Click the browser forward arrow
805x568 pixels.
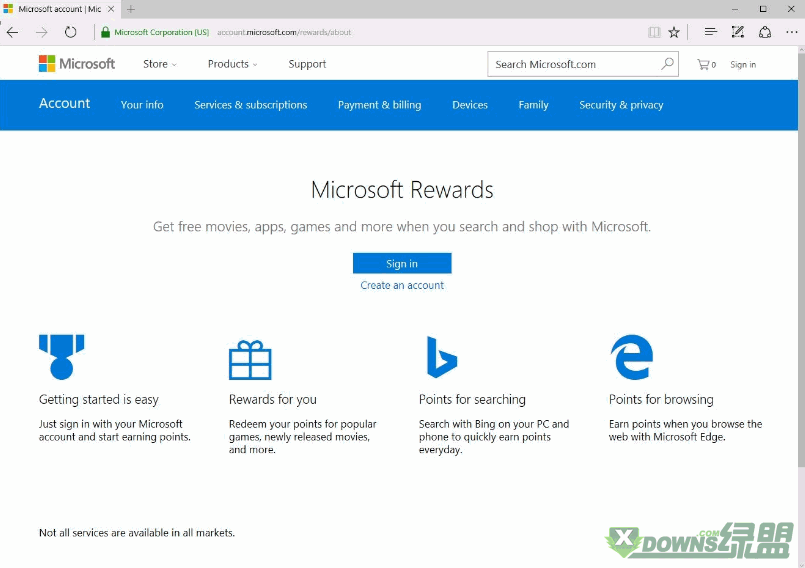coord(42,32)
